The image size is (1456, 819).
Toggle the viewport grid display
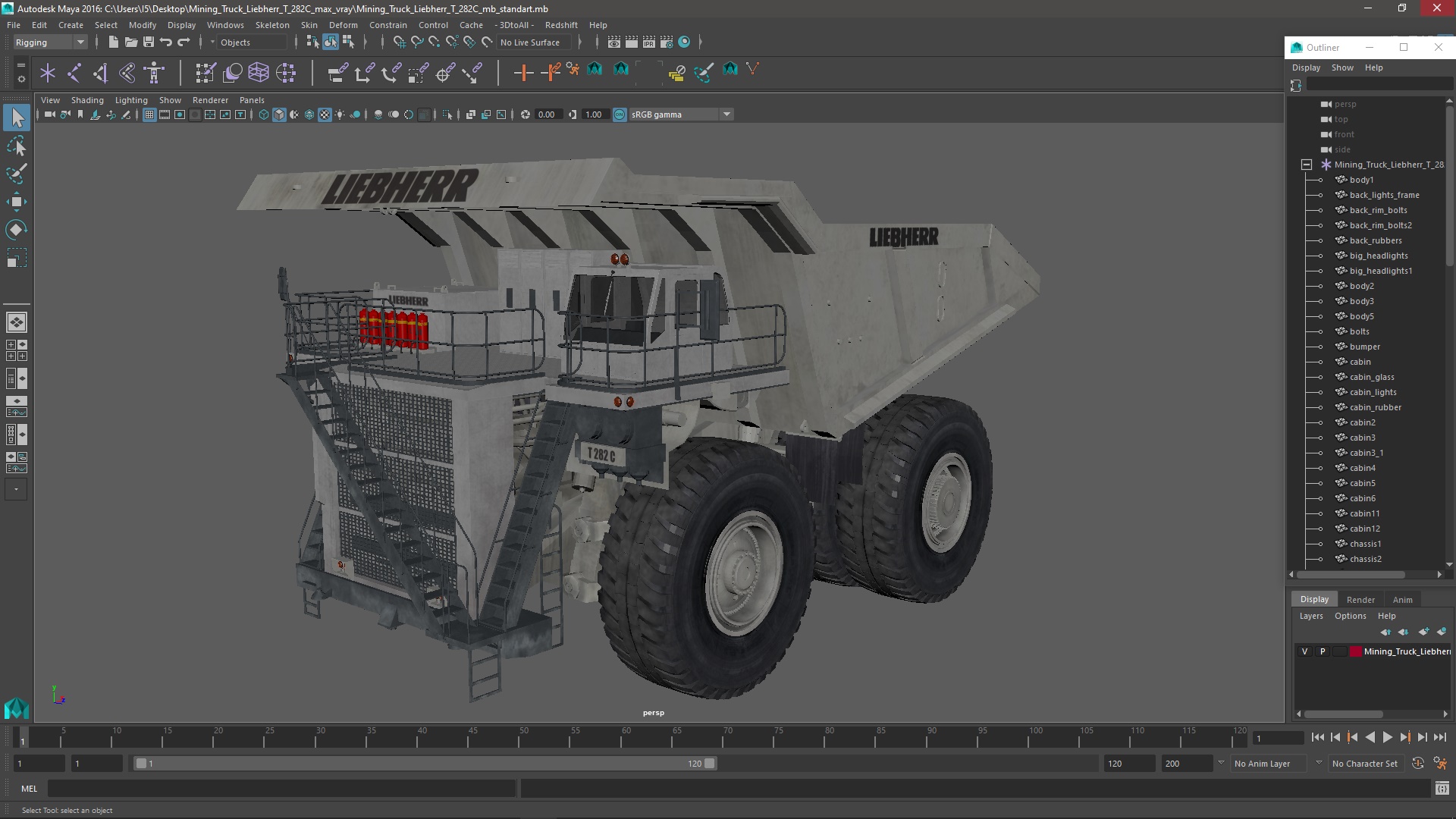[149, 115]
